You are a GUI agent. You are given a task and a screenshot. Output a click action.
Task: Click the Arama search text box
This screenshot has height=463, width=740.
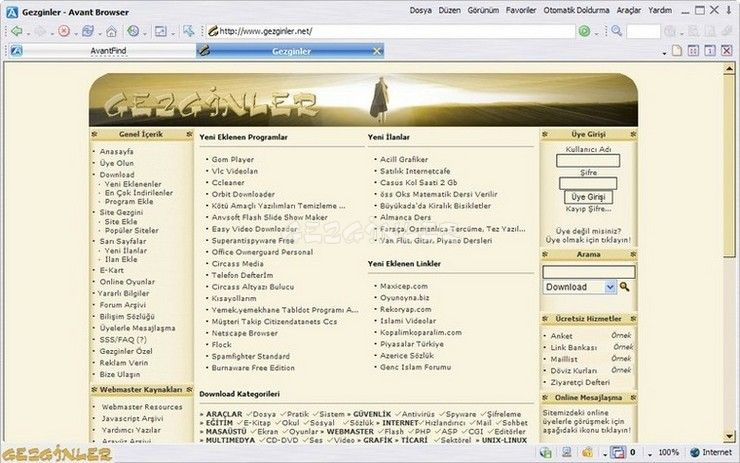pos(589,272)
